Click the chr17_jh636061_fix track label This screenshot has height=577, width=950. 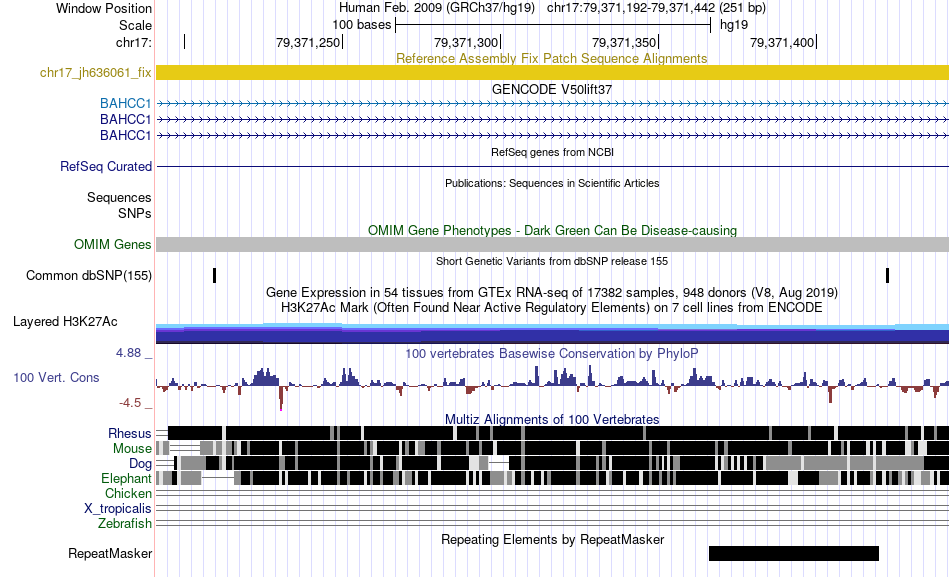click(x=95, y=73)
